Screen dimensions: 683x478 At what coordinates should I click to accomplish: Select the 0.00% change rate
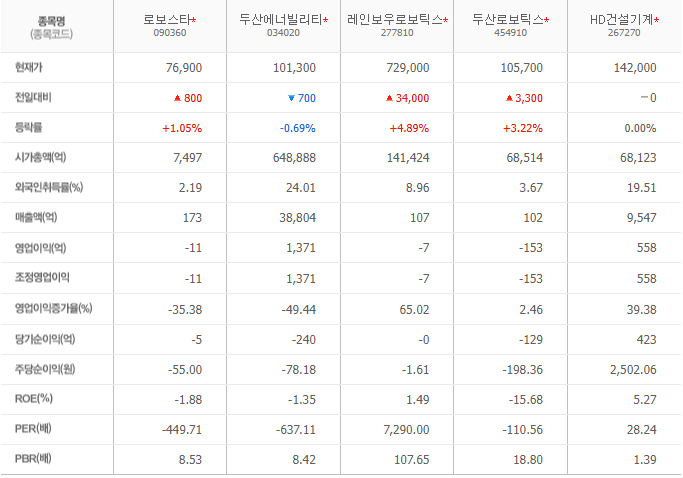(640, 128)
